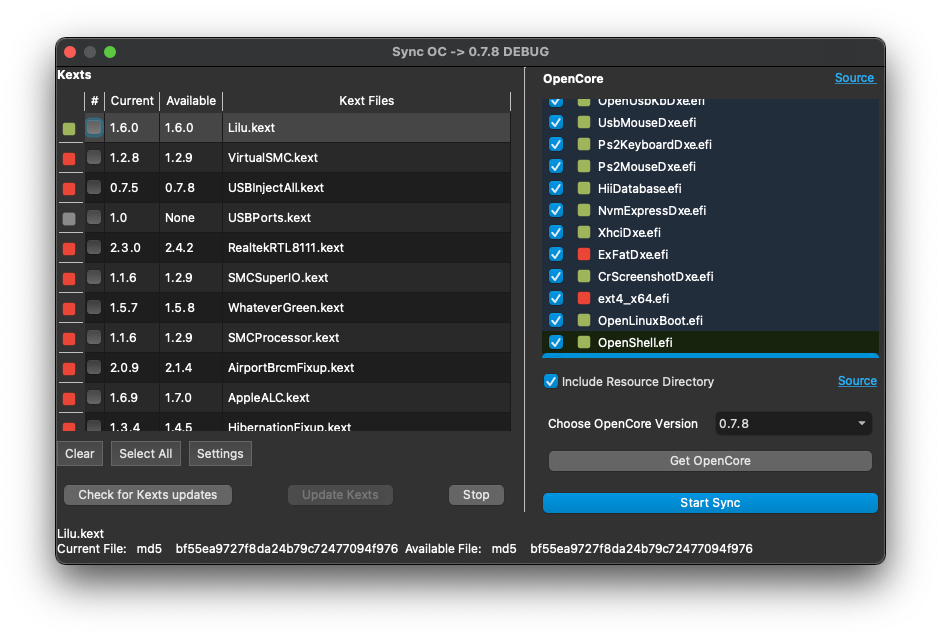The width and height of the screenshot is (941, 638).
Task: Select SMCProcessor.kext file name
Action: [283, 338]
